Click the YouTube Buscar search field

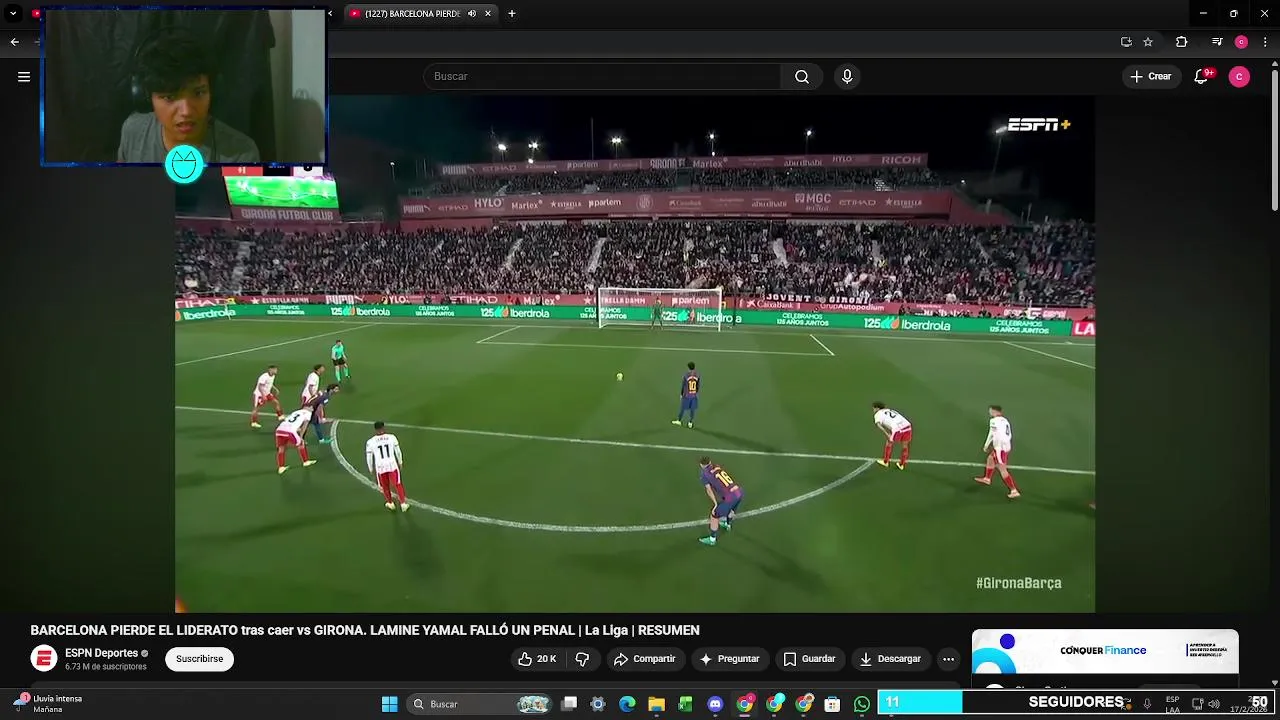tap(602, 77)
